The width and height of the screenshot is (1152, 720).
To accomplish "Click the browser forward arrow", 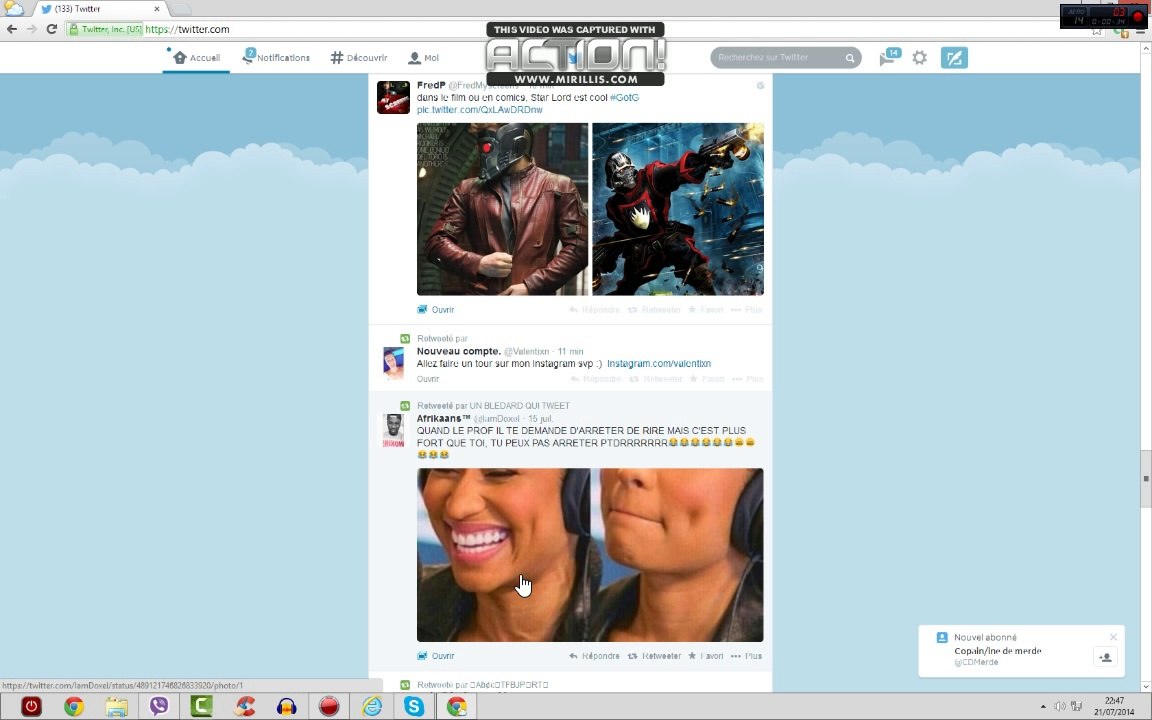I will [x=32, y=29].
